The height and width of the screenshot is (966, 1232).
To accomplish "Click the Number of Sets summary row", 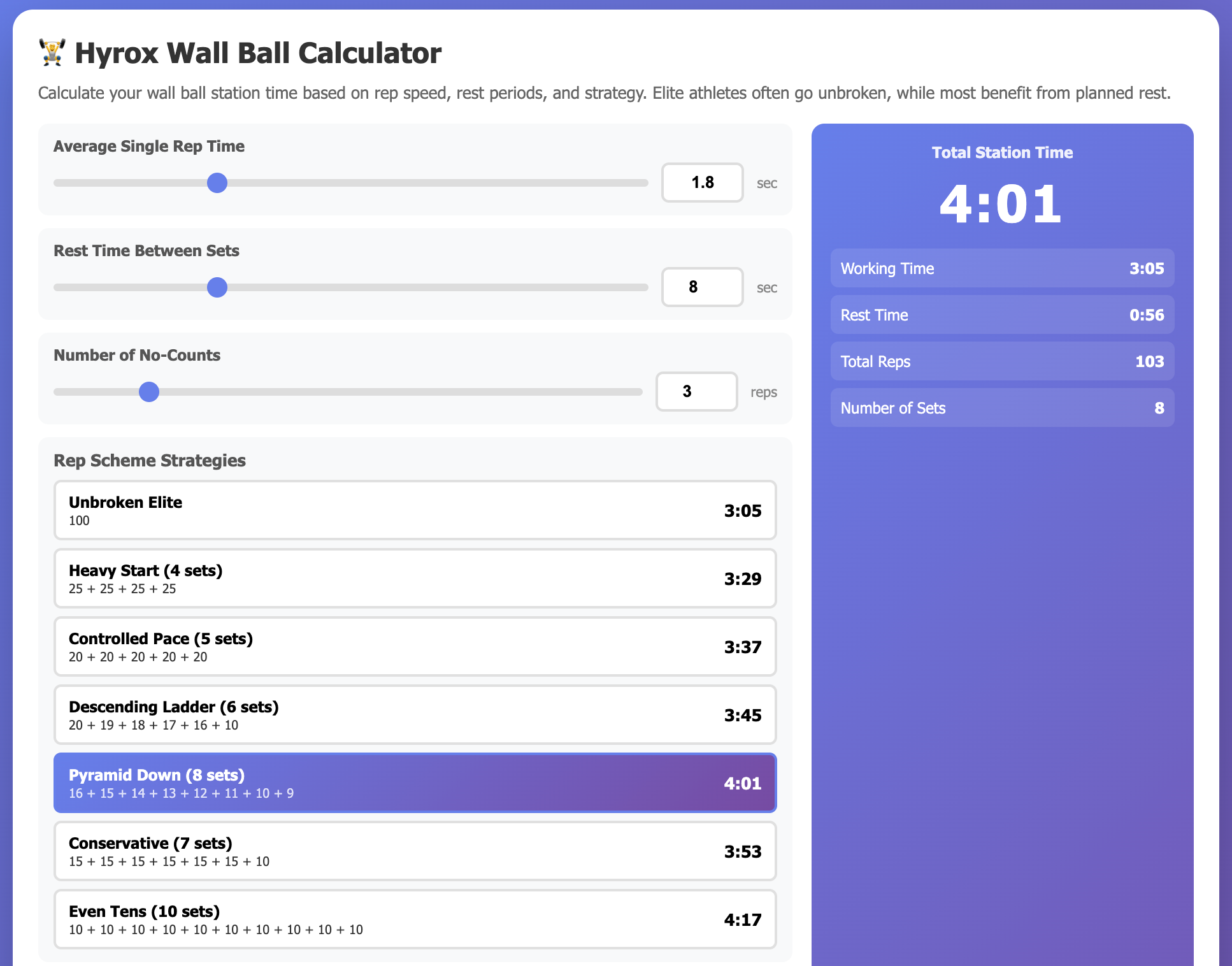I will (x=1001, y=408).
